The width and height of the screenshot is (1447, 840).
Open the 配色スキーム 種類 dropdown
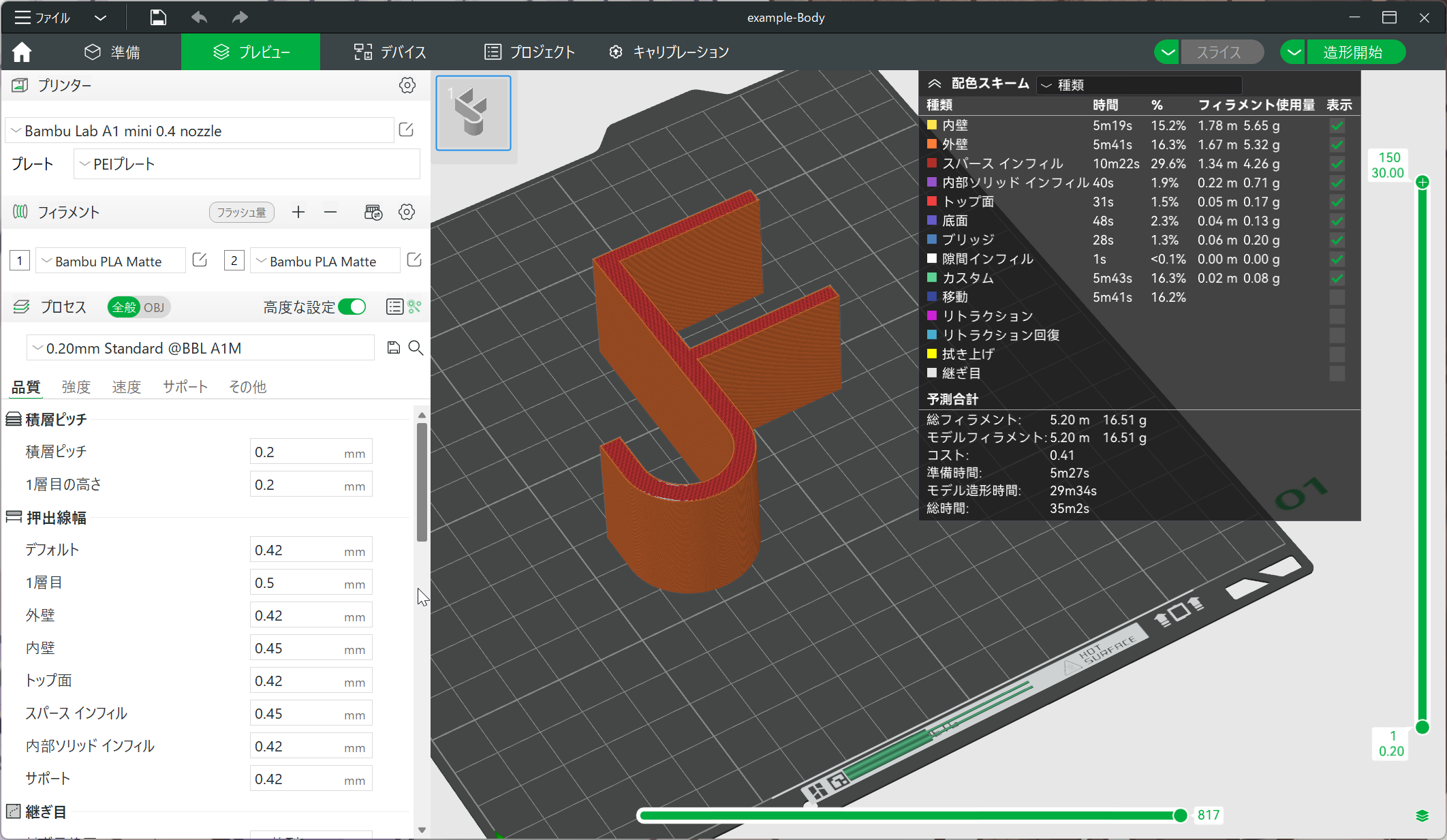point(1139,85)
